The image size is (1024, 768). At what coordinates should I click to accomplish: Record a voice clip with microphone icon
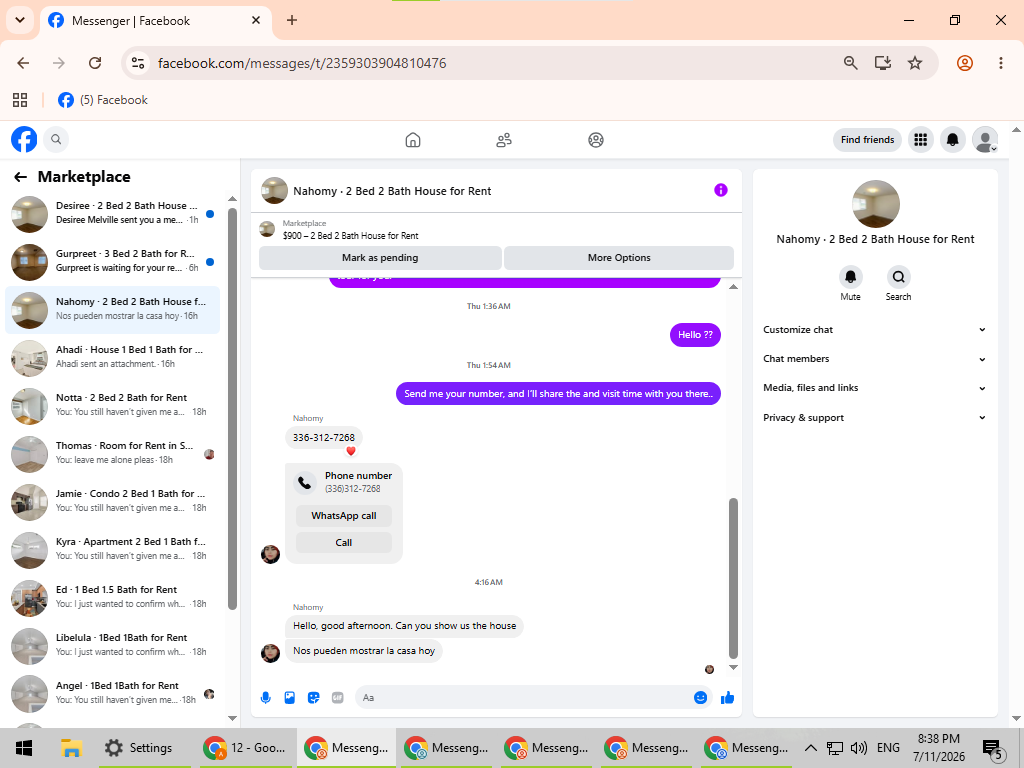(x=266, y=697)
